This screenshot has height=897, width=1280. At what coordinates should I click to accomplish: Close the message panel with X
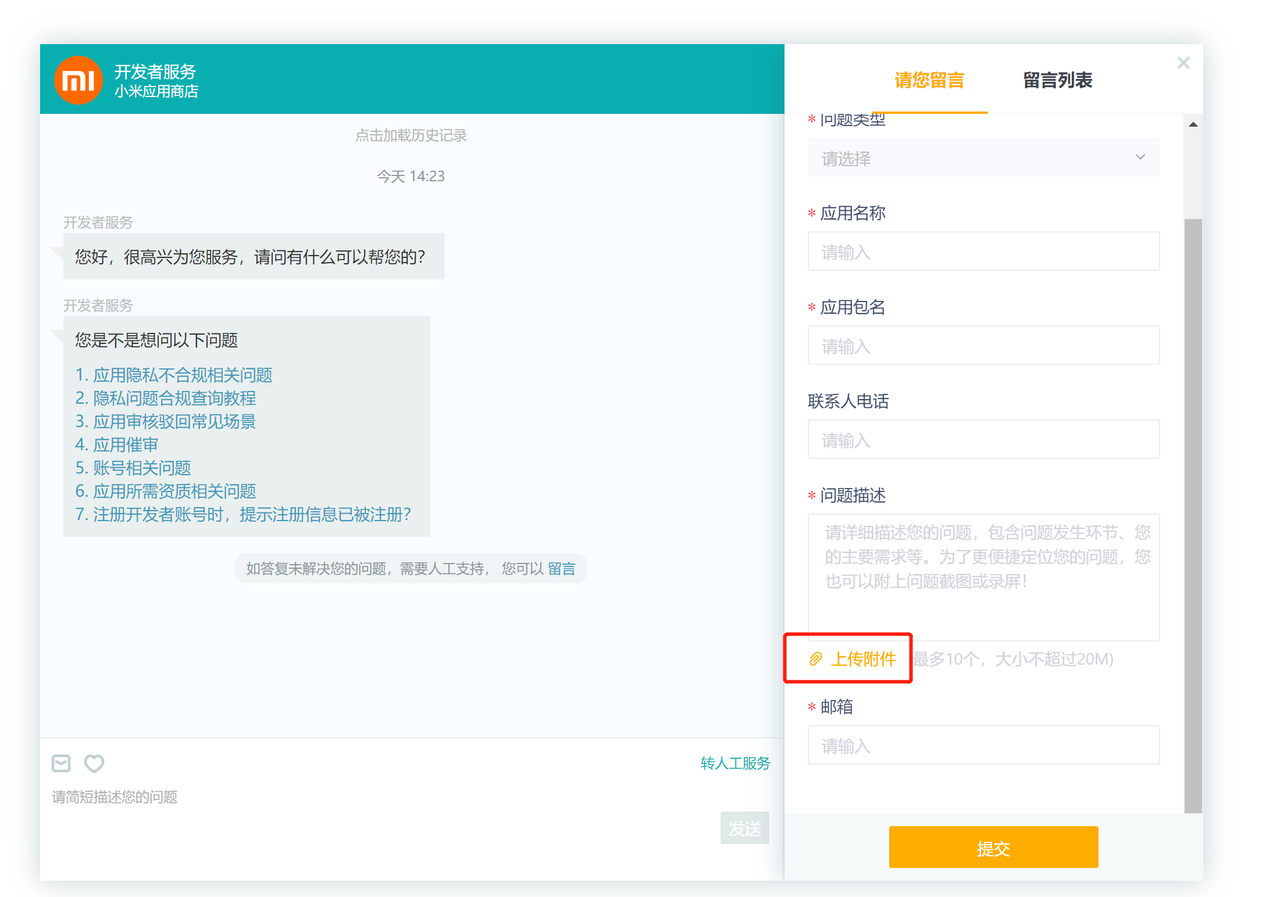tap(1183, 63)
